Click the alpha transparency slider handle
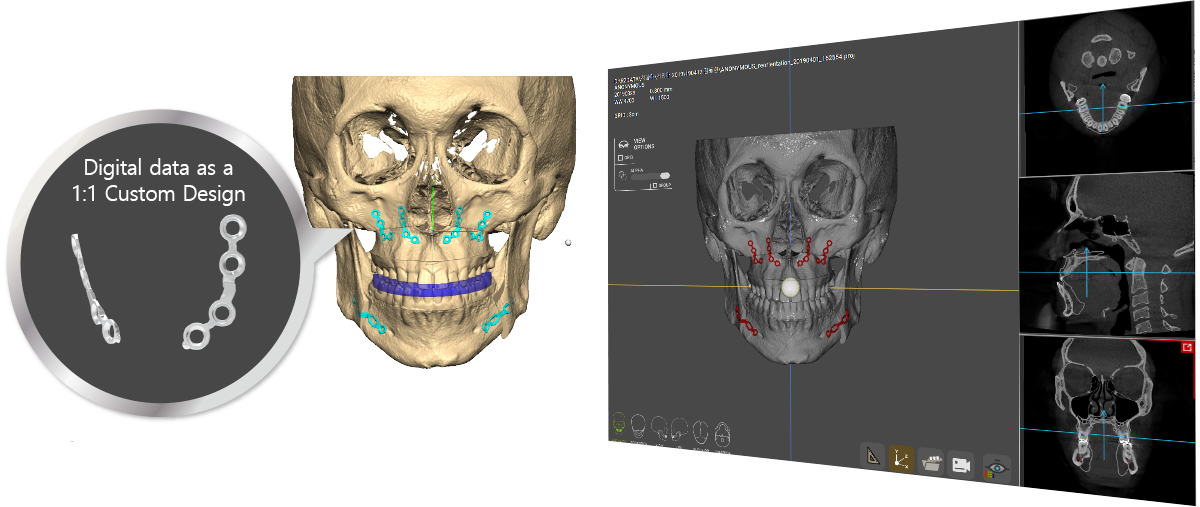Image resolution: width=1200 pixels, height=507 pixels. (x=666, y=175)
